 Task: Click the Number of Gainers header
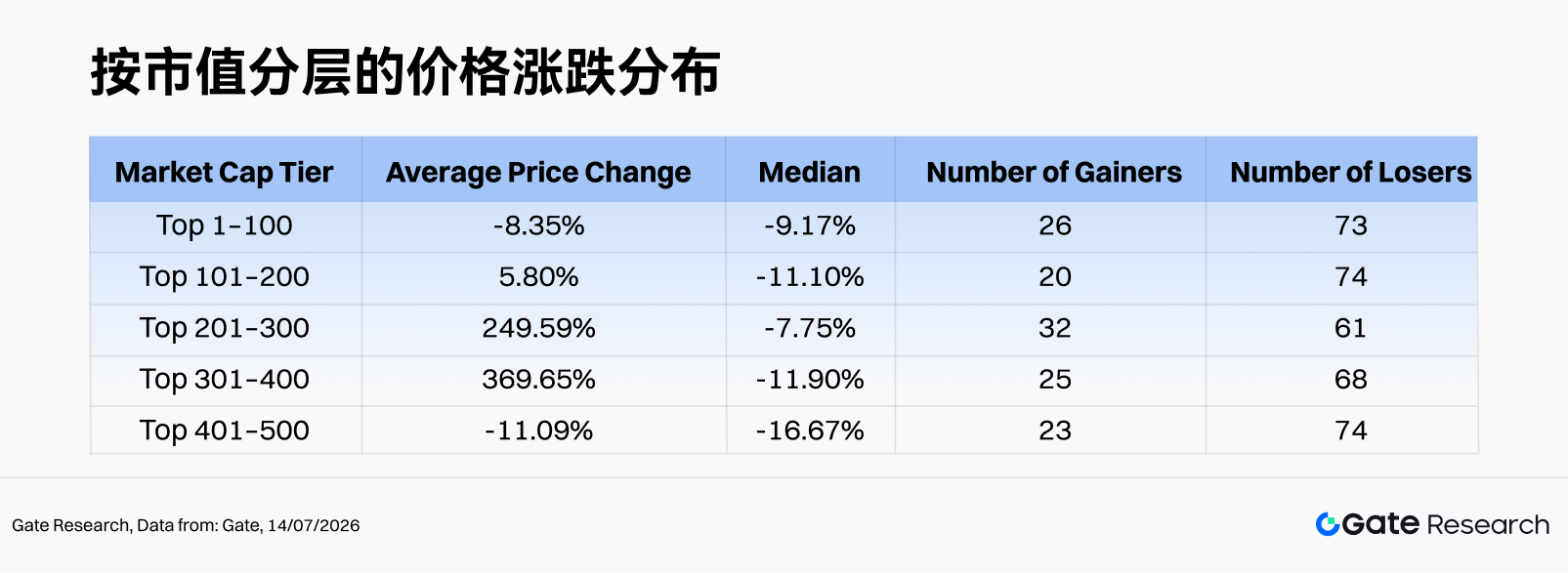(1054, 173)
